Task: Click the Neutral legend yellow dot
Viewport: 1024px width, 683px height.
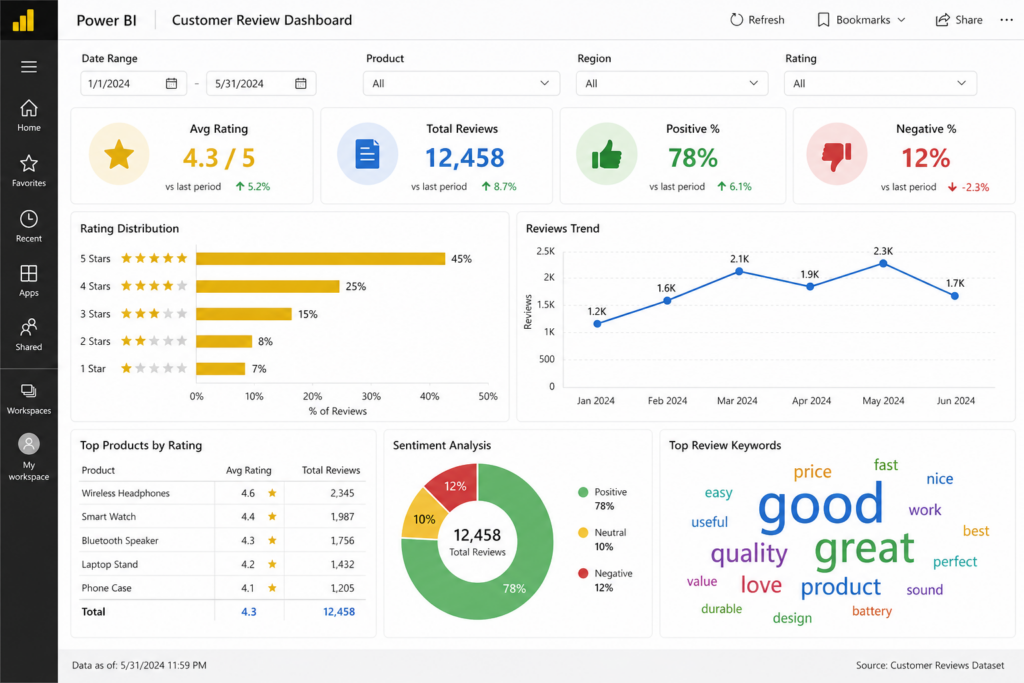Action: click(583, 532)
